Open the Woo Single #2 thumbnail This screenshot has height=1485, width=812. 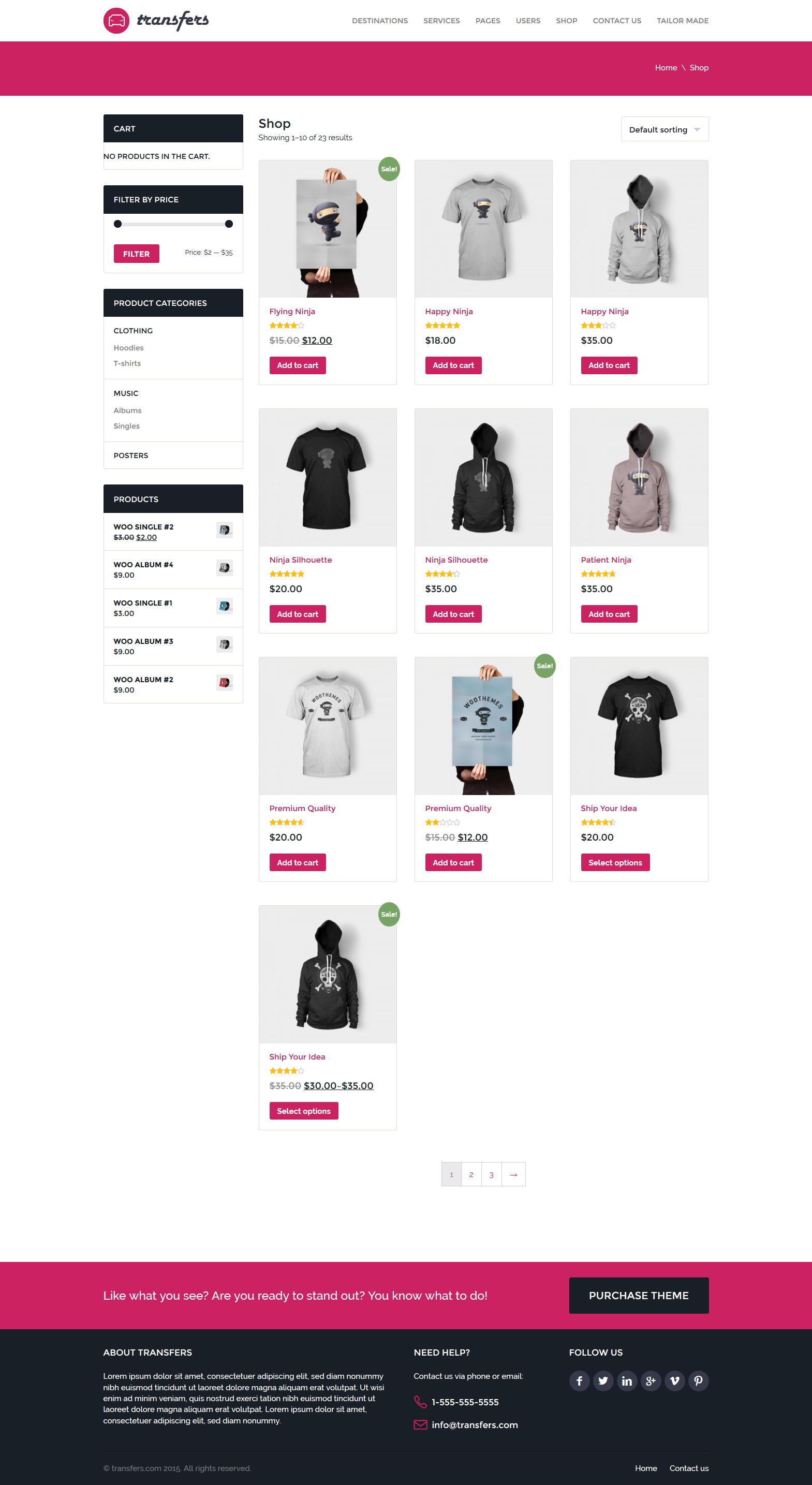(x=224, y=530)
